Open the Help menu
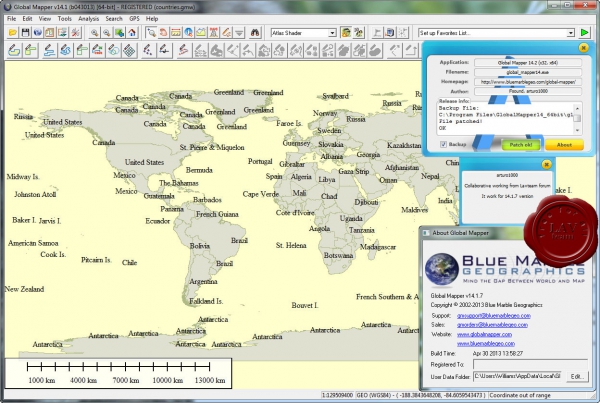This screenshot has width=600, height=403. (x=152, y=19)
